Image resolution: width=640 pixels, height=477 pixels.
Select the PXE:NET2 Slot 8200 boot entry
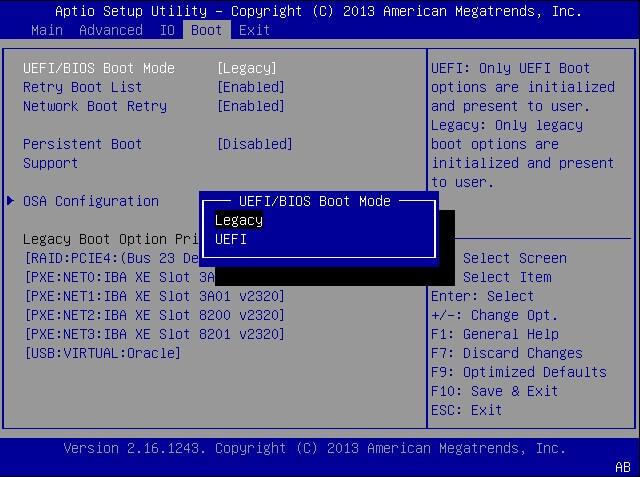click(x=154, y=315)
